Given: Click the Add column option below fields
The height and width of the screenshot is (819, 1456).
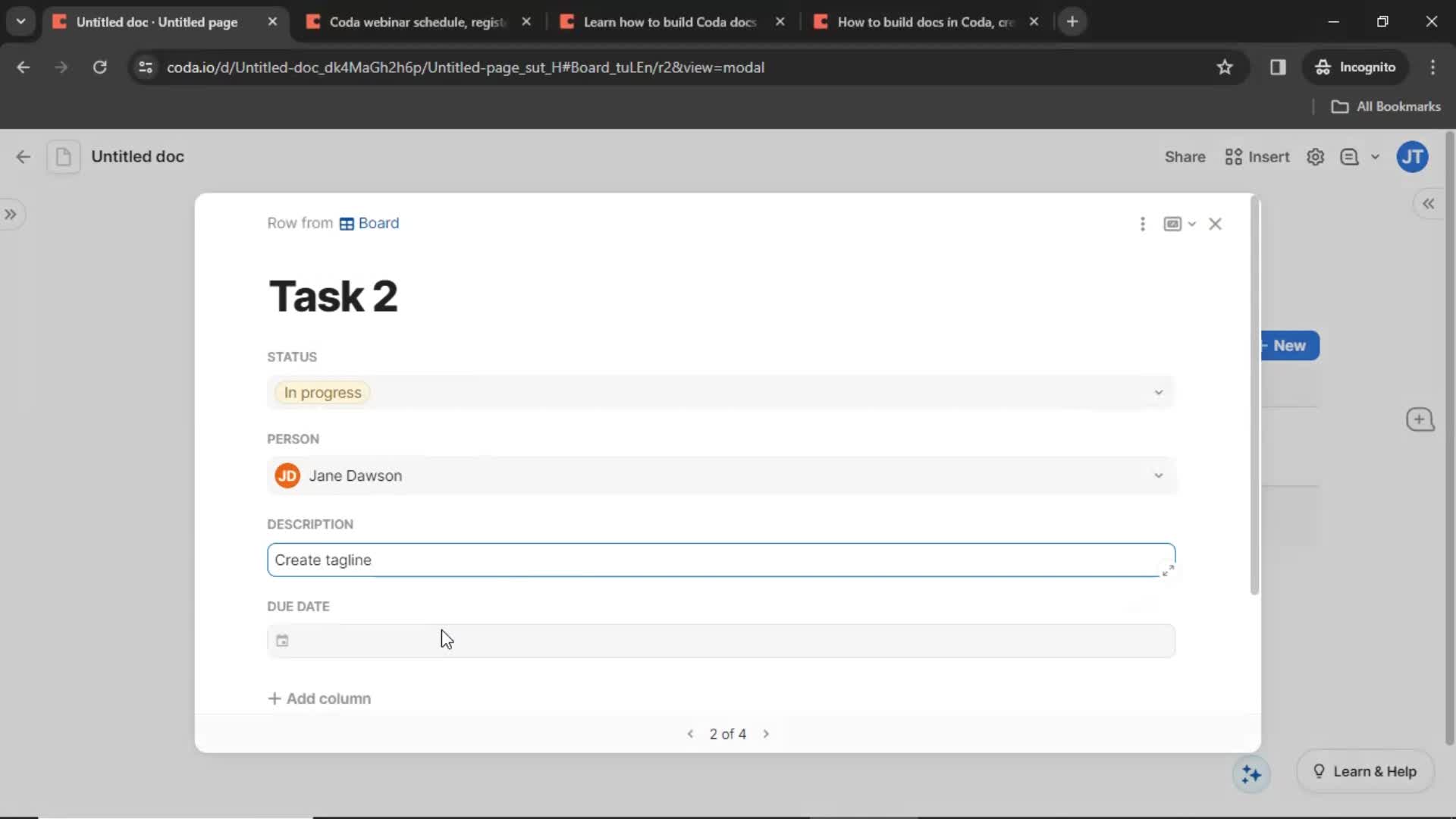Looking at the screenshot, I should click(320, 698).
